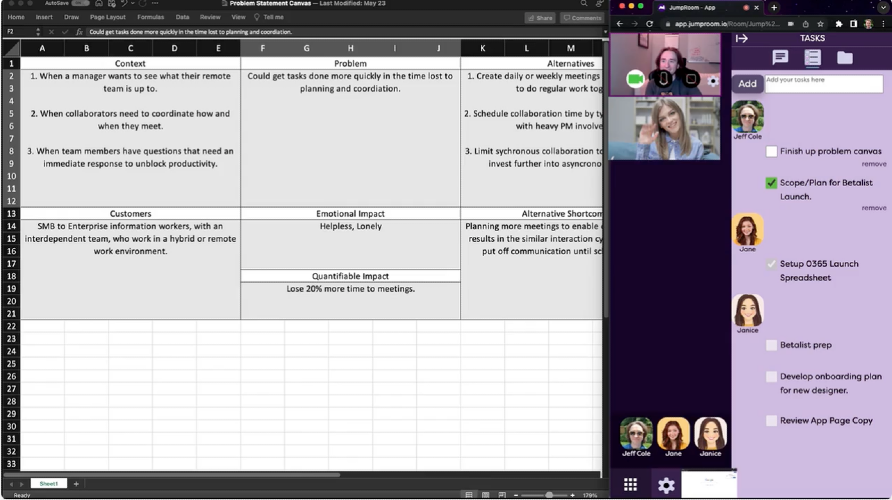Viewport: 892px width, 500px height.
Task: Check the Review App Page Copy task
Action: (771, 421)
